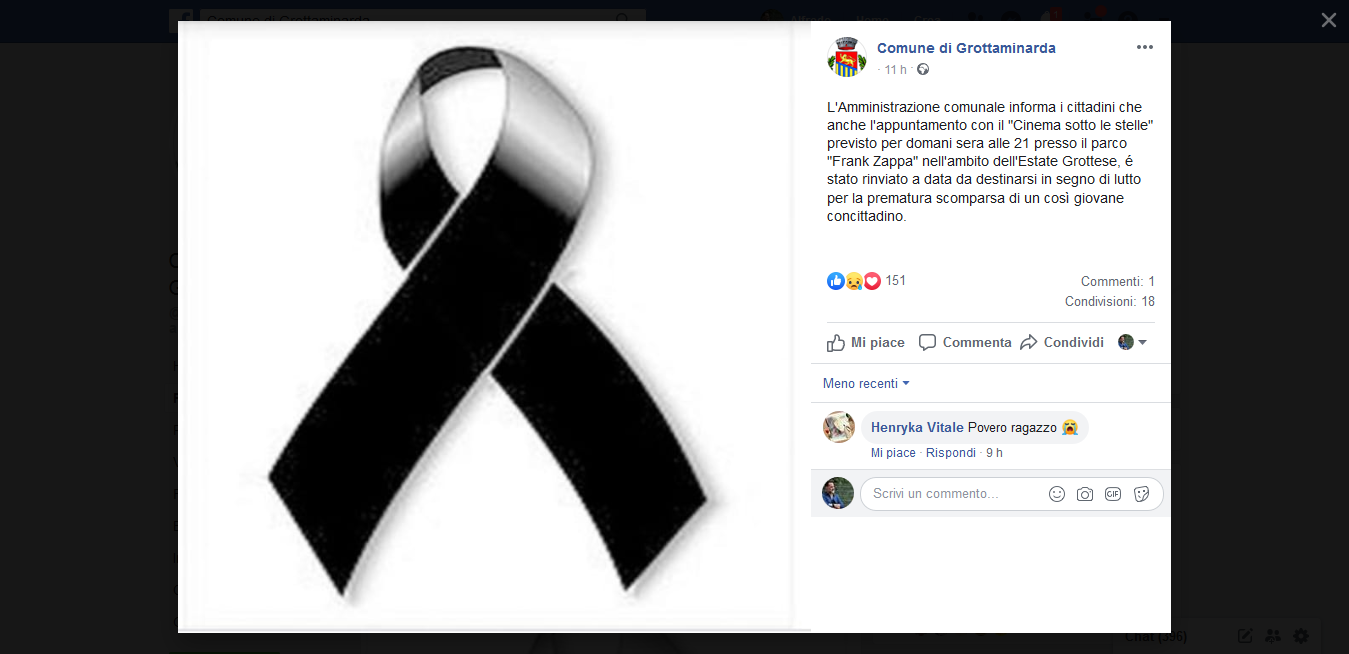Image resolution: width=1349 pixels, height=654 pixels.
Task: Share the post via Condividi
Action: pyautogui.click(x=1062, y=343)
